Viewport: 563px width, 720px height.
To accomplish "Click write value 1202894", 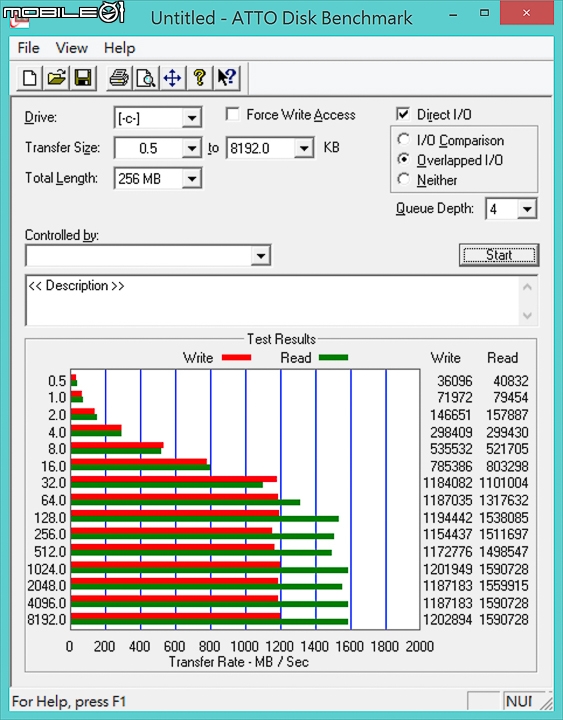I will tap(447, 620).
